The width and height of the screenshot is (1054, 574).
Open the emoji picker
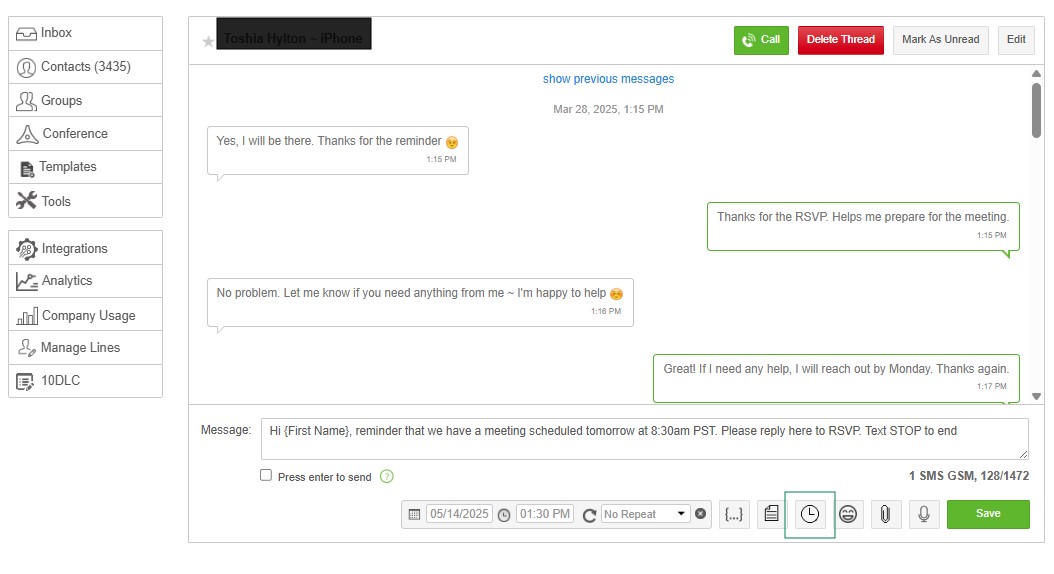(848, 514)
